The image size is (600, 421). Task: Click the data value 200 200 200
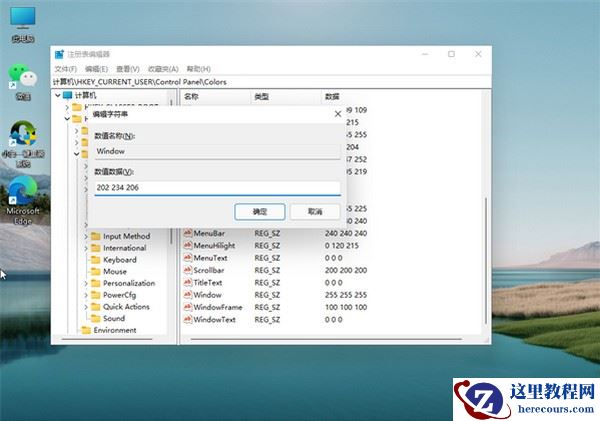coord(346,270)
